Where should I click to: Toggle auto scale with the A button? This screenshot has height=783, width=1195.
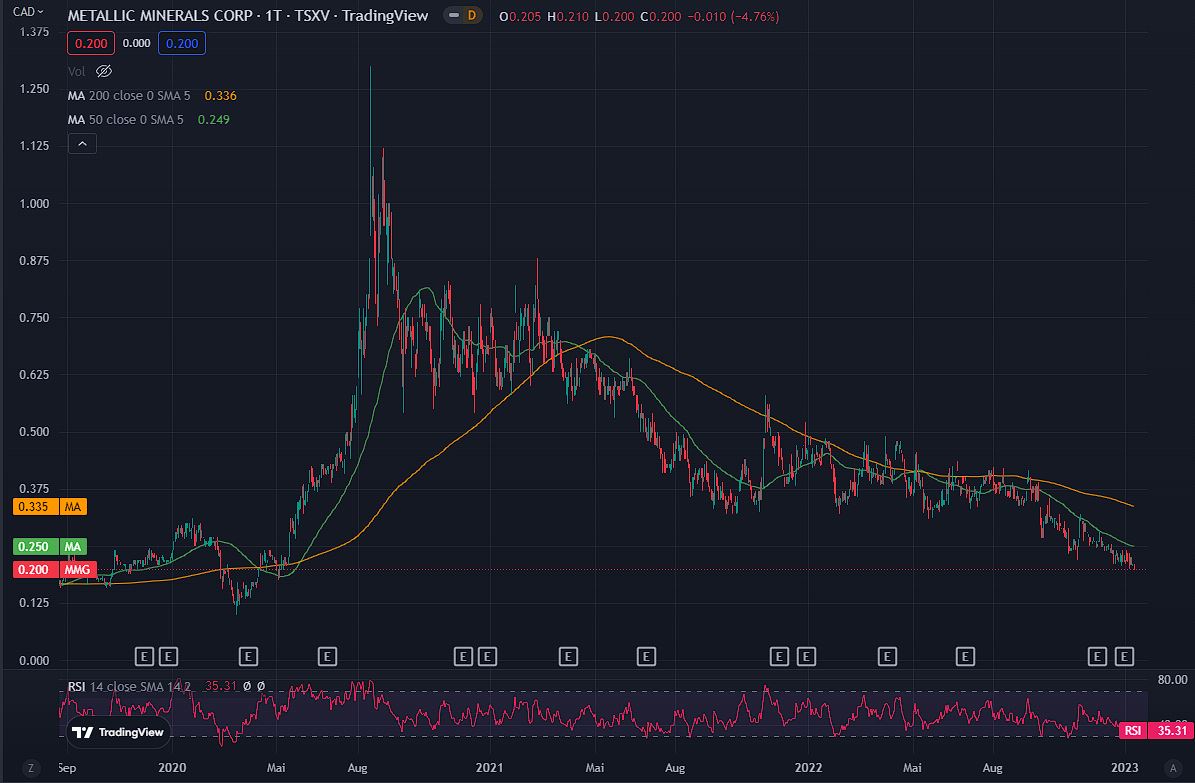point(1170,768)
